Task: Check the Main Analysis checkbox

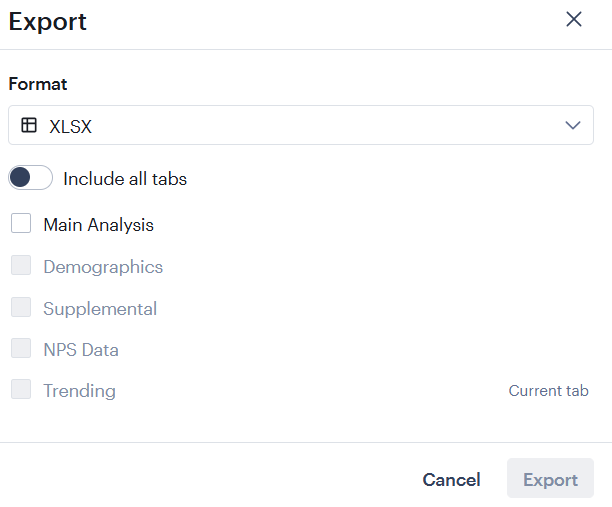Action: [x=21, y=224]
